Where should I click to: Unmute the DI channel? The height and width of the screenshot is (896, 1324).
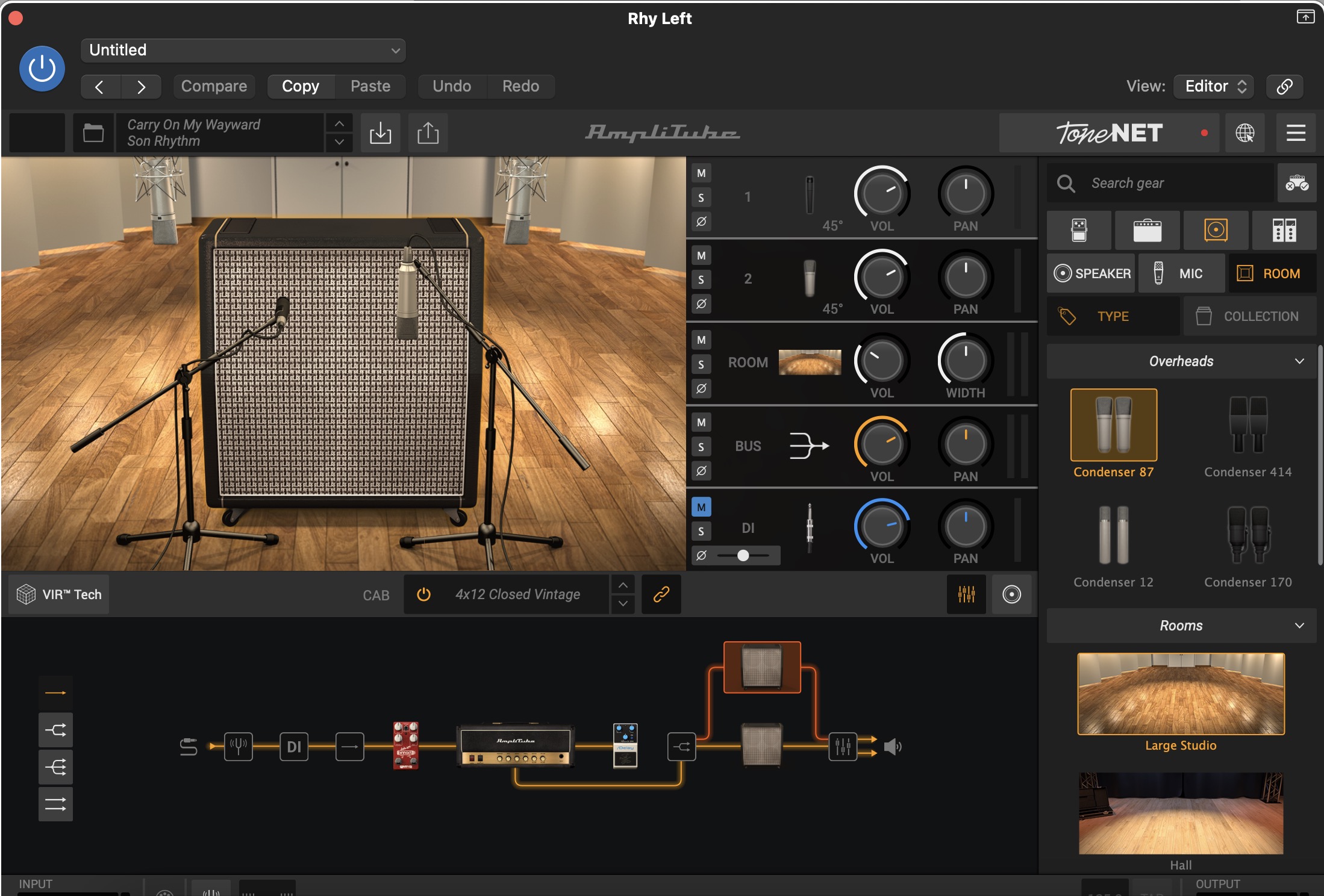point(701,507)
